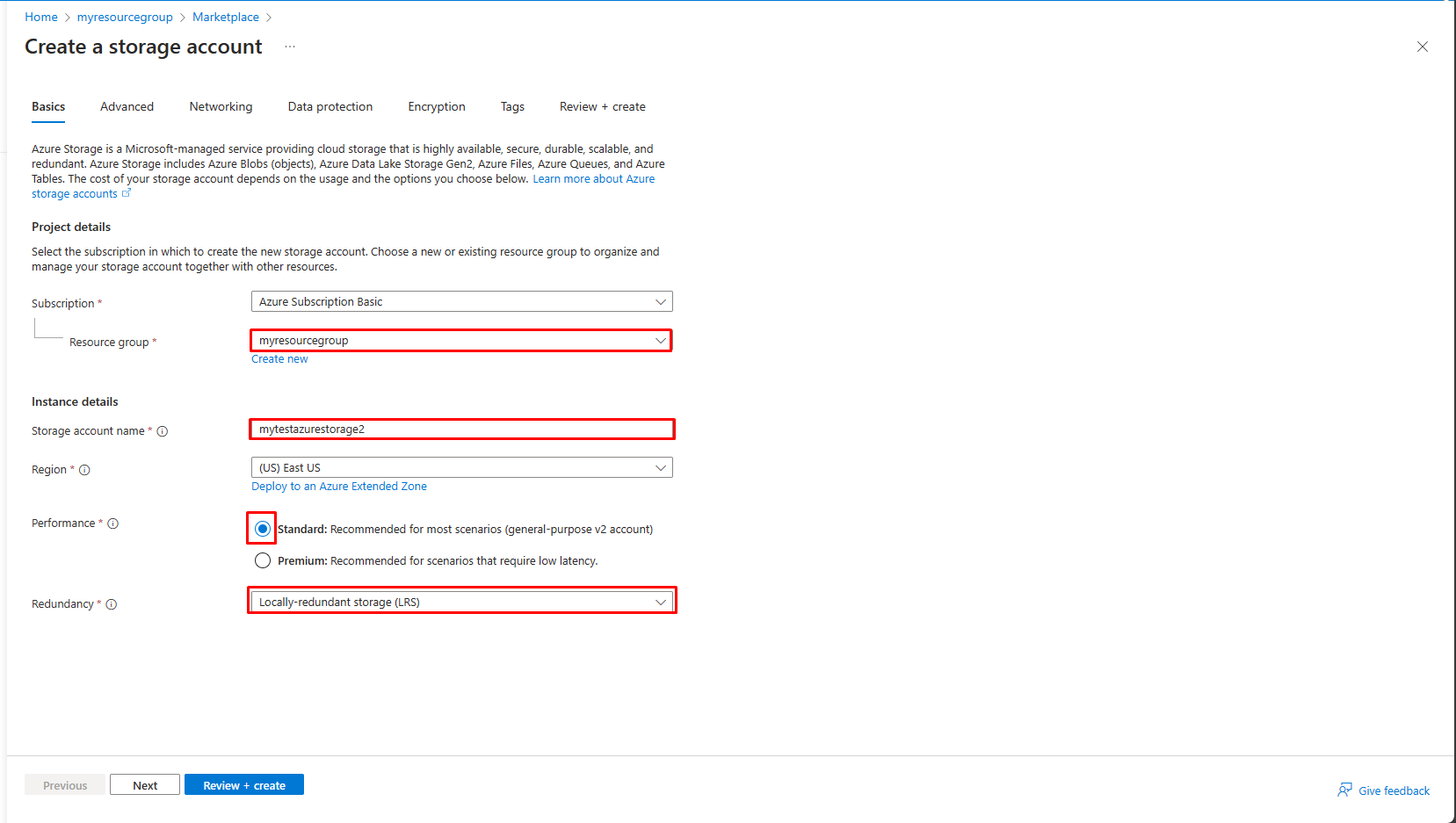Click Create new resource group link
The height and width of the screenshot is (823, 1456).
pos(279,359)
